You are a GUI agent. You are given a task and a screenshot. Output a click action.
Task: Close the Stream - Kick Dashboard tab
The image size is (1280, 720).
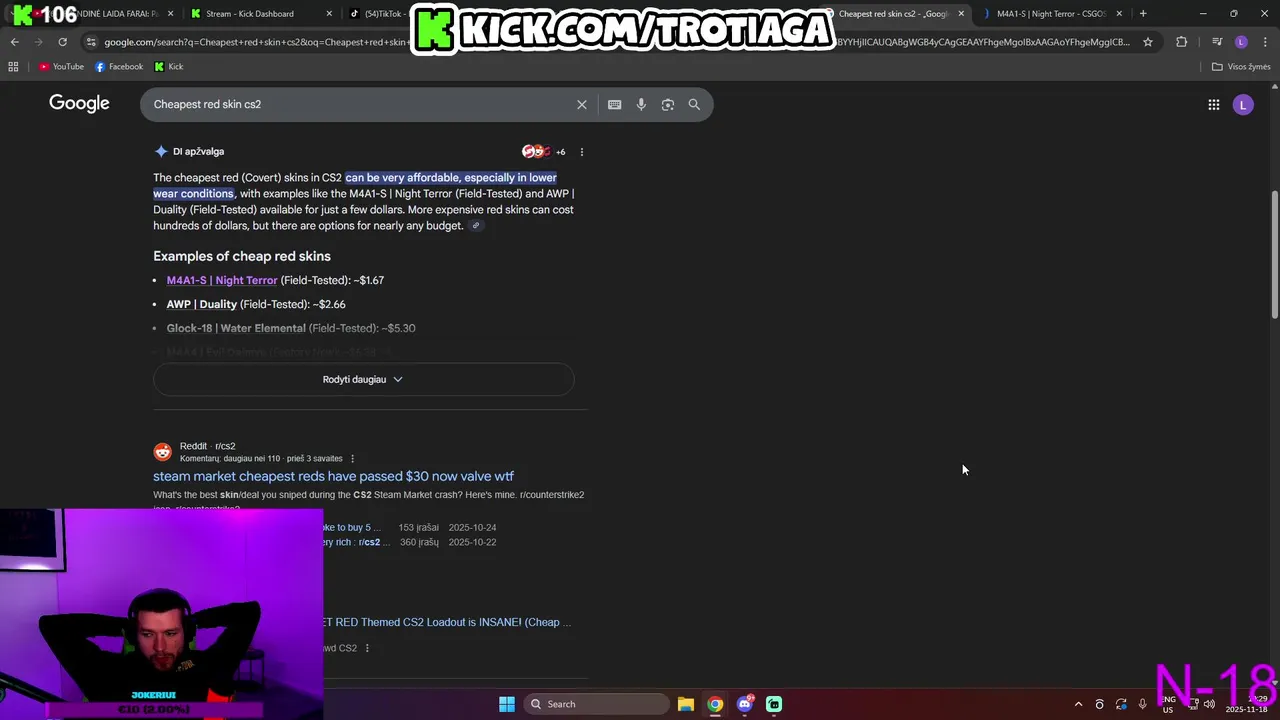[329, 14]
